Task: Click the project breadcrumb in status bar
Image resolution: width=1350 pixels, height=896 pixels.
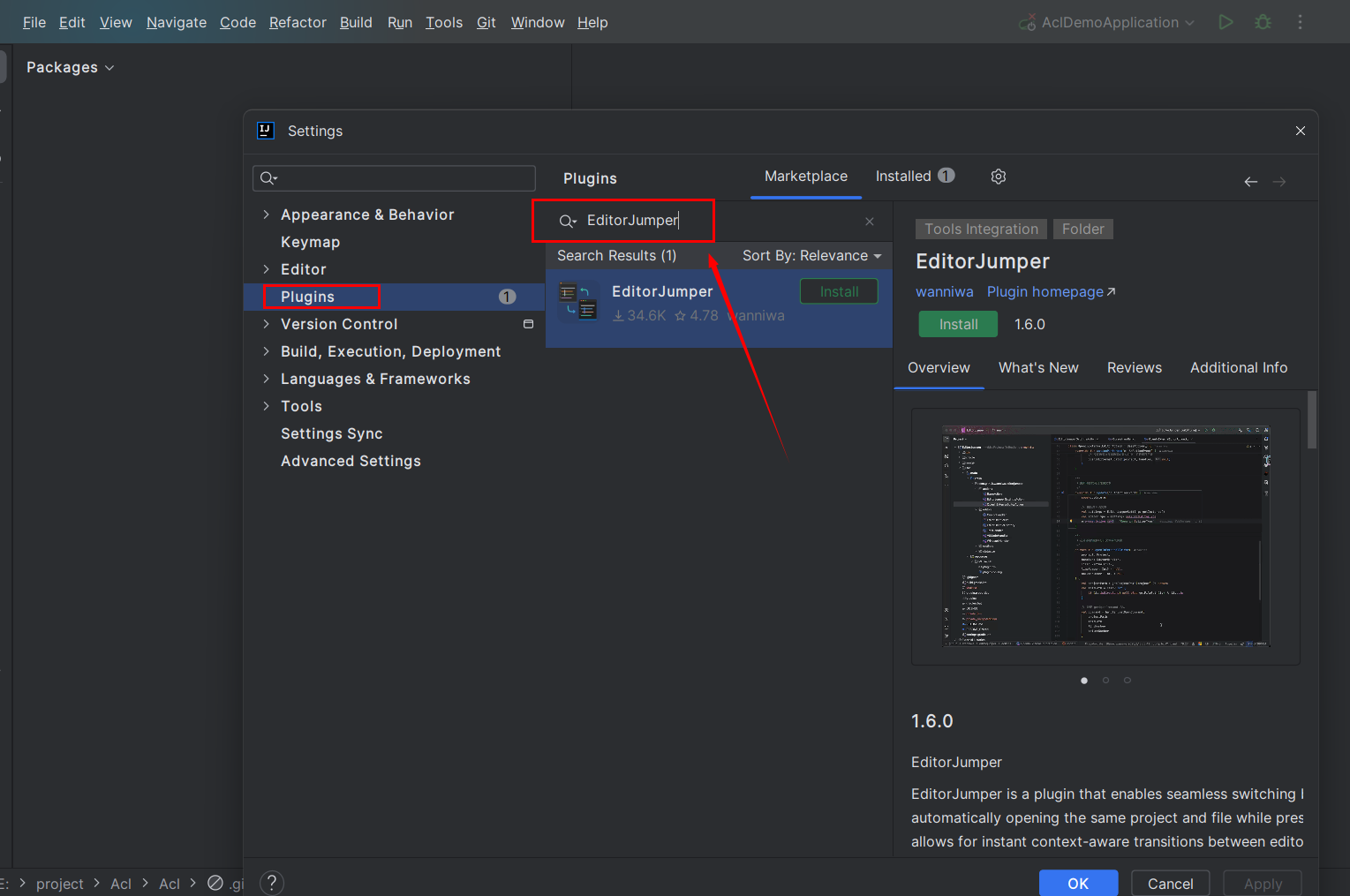Action: (x=60, y=884)
